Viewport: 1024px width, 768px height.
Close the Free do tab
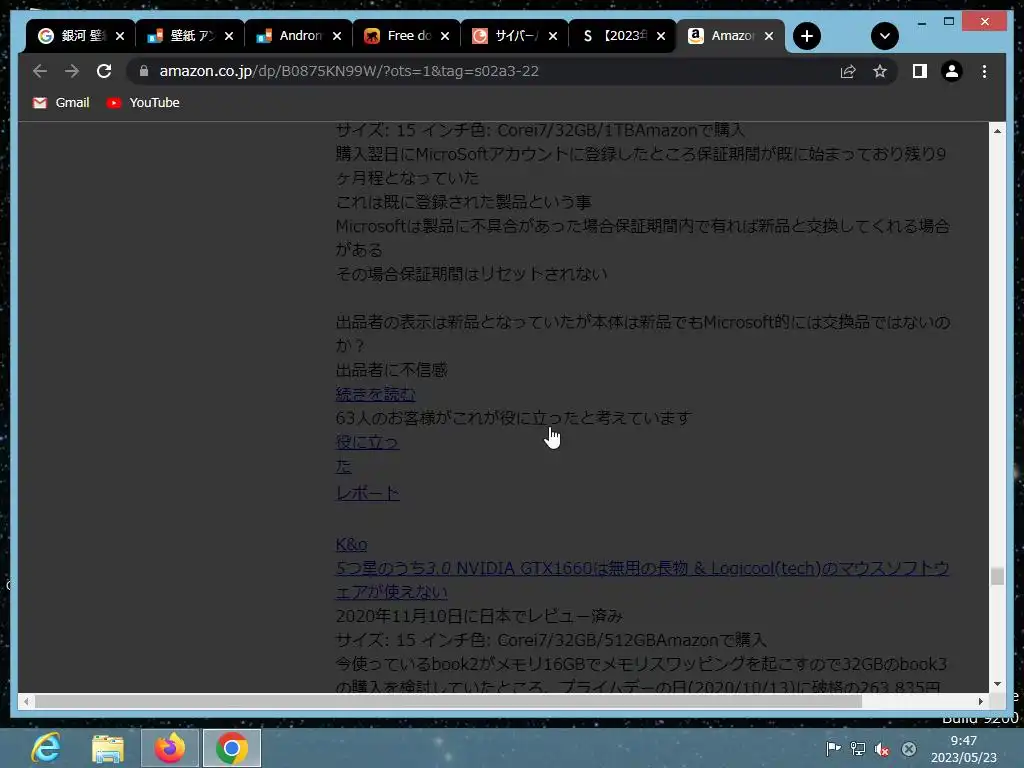[x=445, y=36]
